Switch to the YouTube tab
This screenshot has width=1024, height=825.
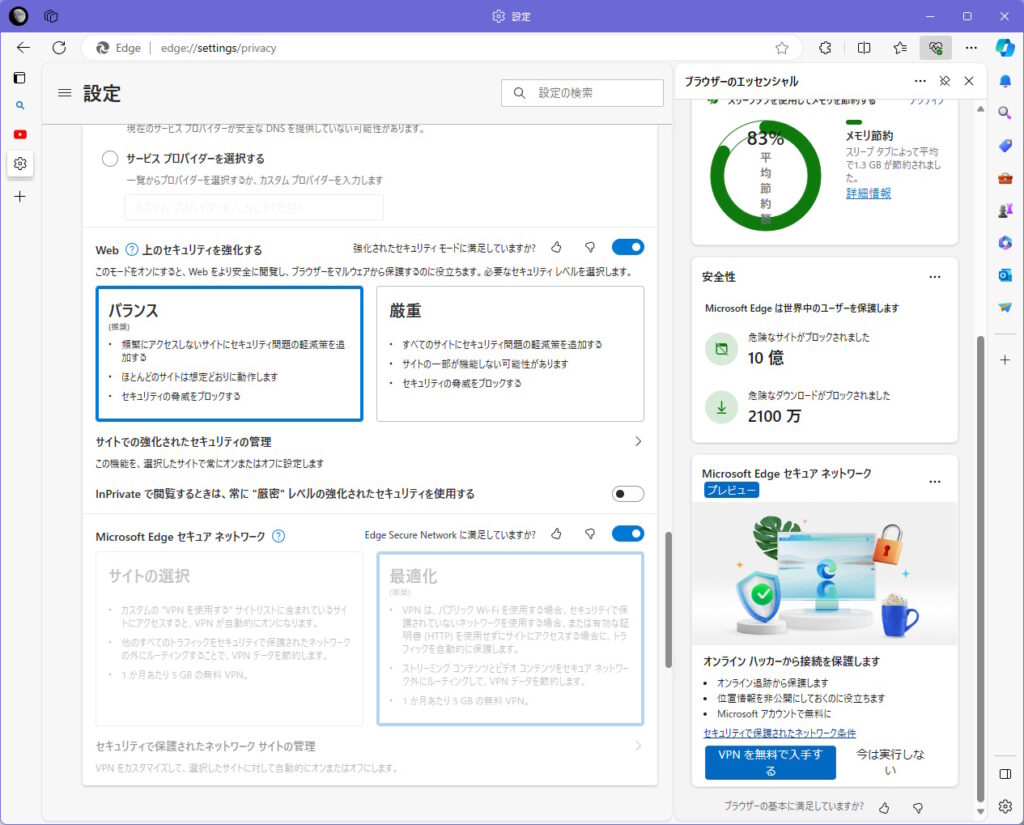[20, 134]
